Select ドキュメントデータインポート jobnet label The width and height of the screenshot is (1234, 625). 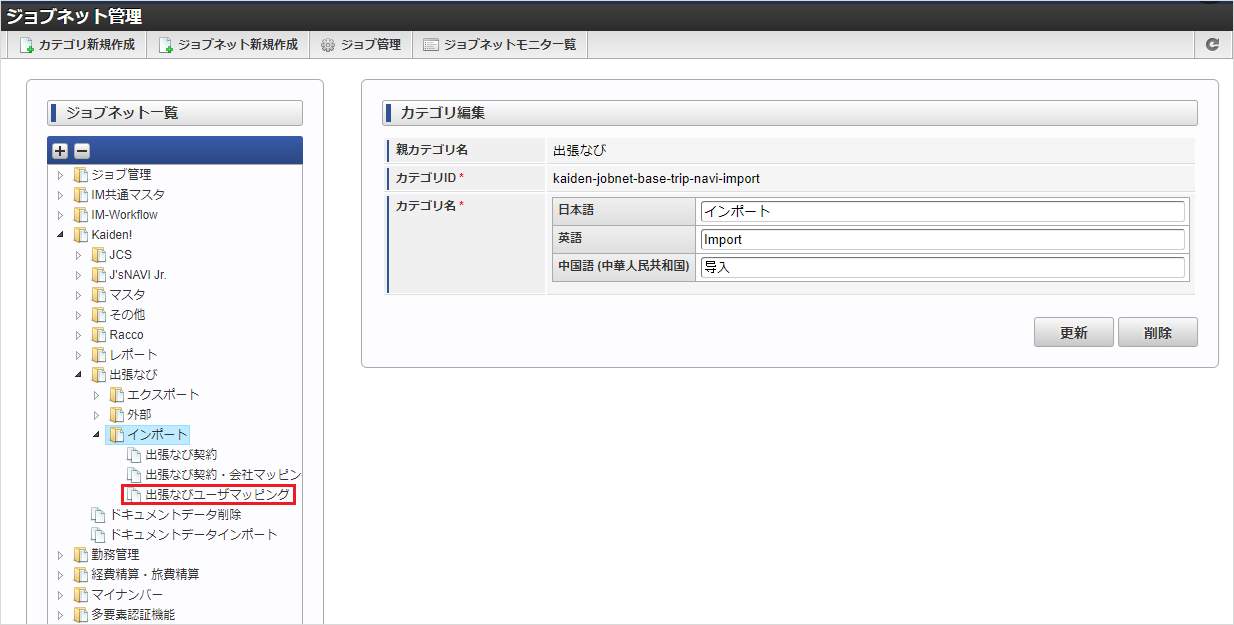point(193,535)
